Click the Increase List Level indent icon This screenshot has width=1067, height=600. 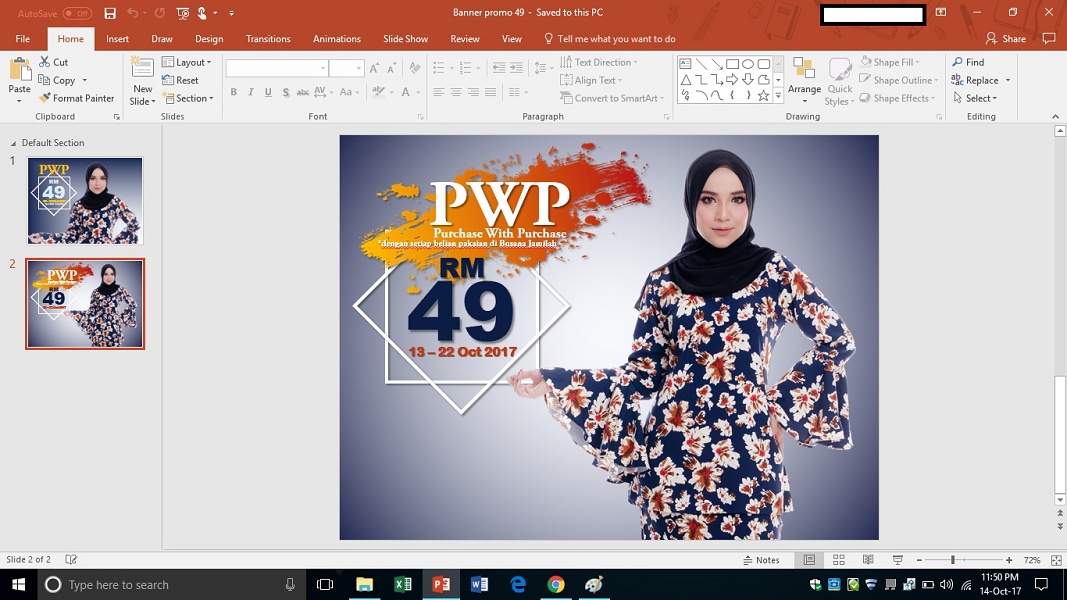pyautogui.click(x=516, y=68)
